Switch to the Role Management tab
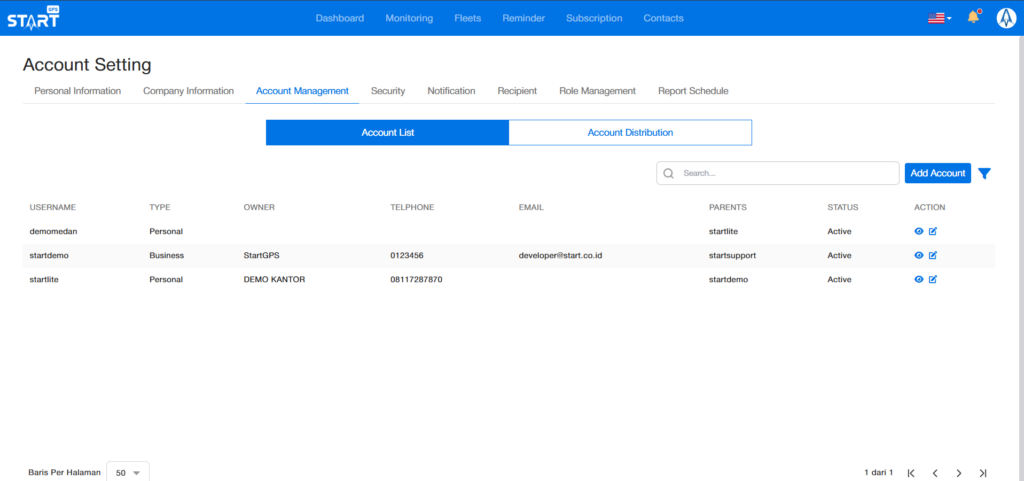Screen dimensions: 1024x481 pos(597,91)
